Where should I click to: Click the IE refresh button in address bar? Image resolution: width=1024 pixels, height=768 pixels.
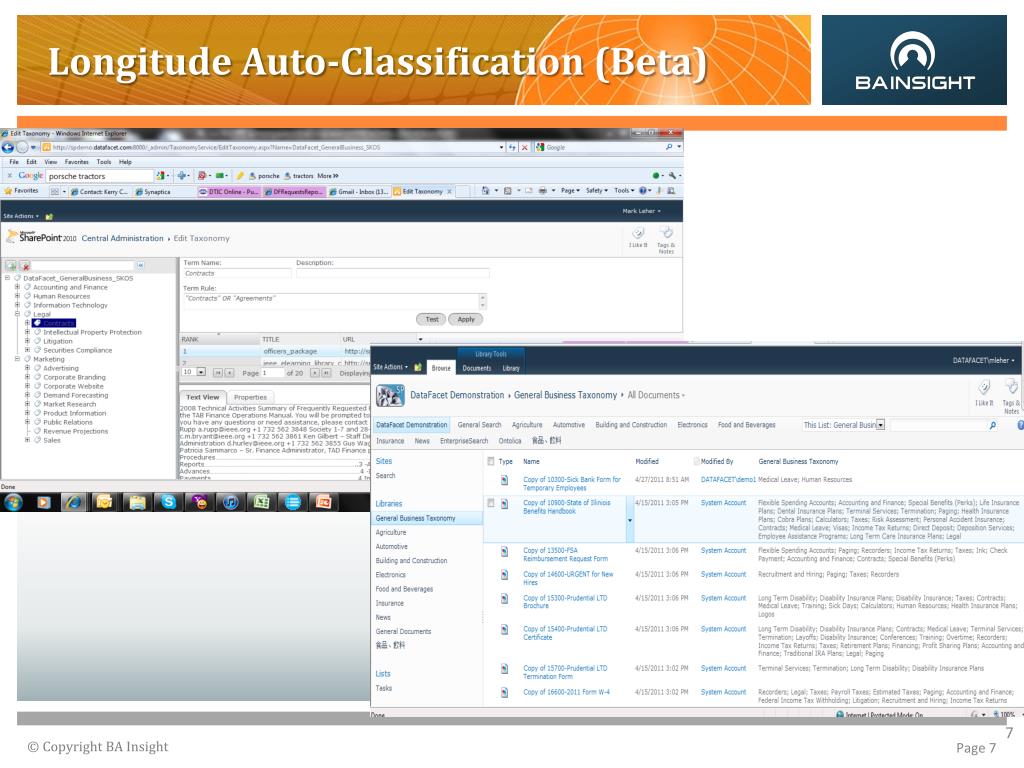pos(513,148)
